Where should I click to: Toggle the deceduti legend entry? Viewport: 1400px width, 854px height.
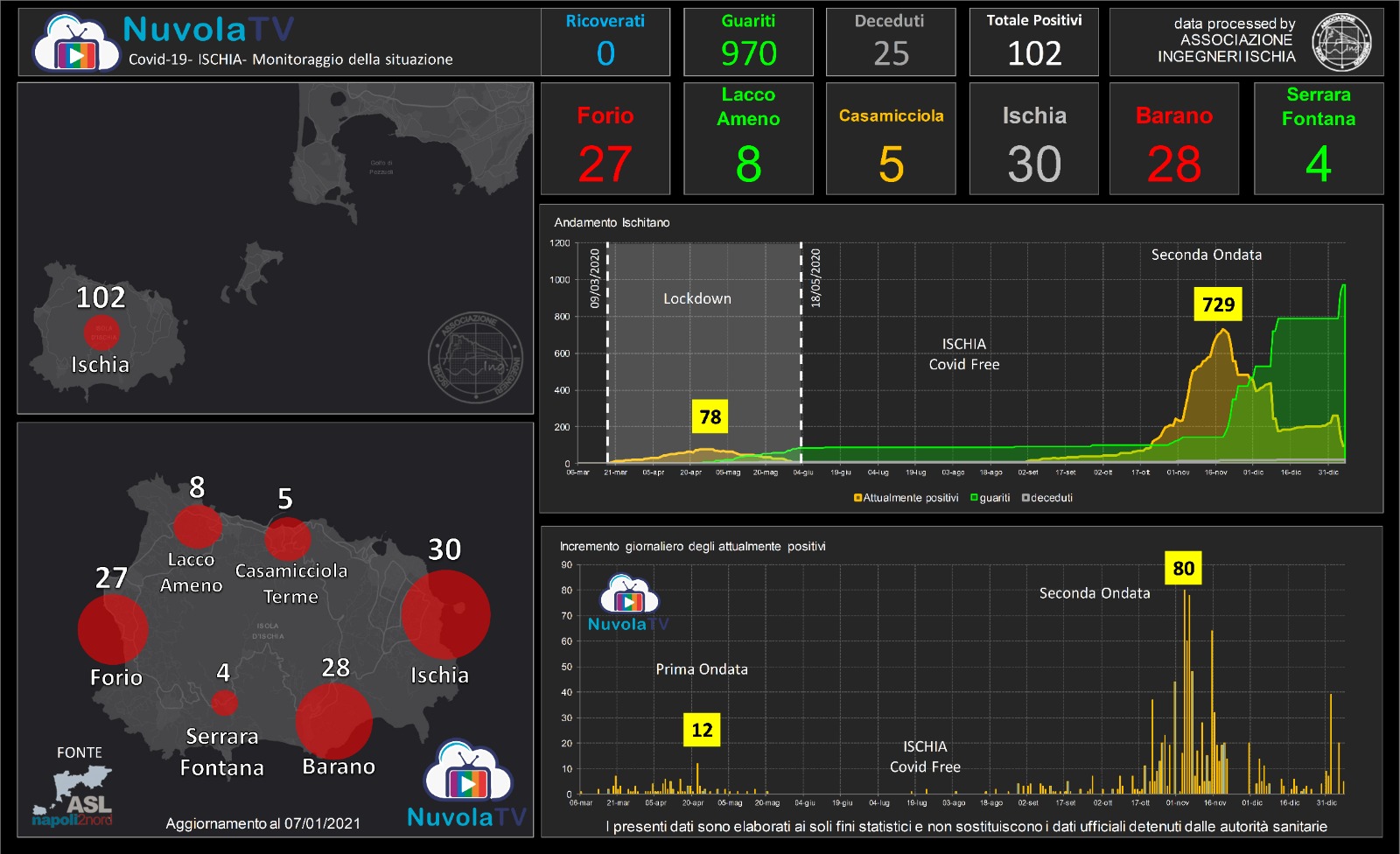click(x=1047, y=498)
